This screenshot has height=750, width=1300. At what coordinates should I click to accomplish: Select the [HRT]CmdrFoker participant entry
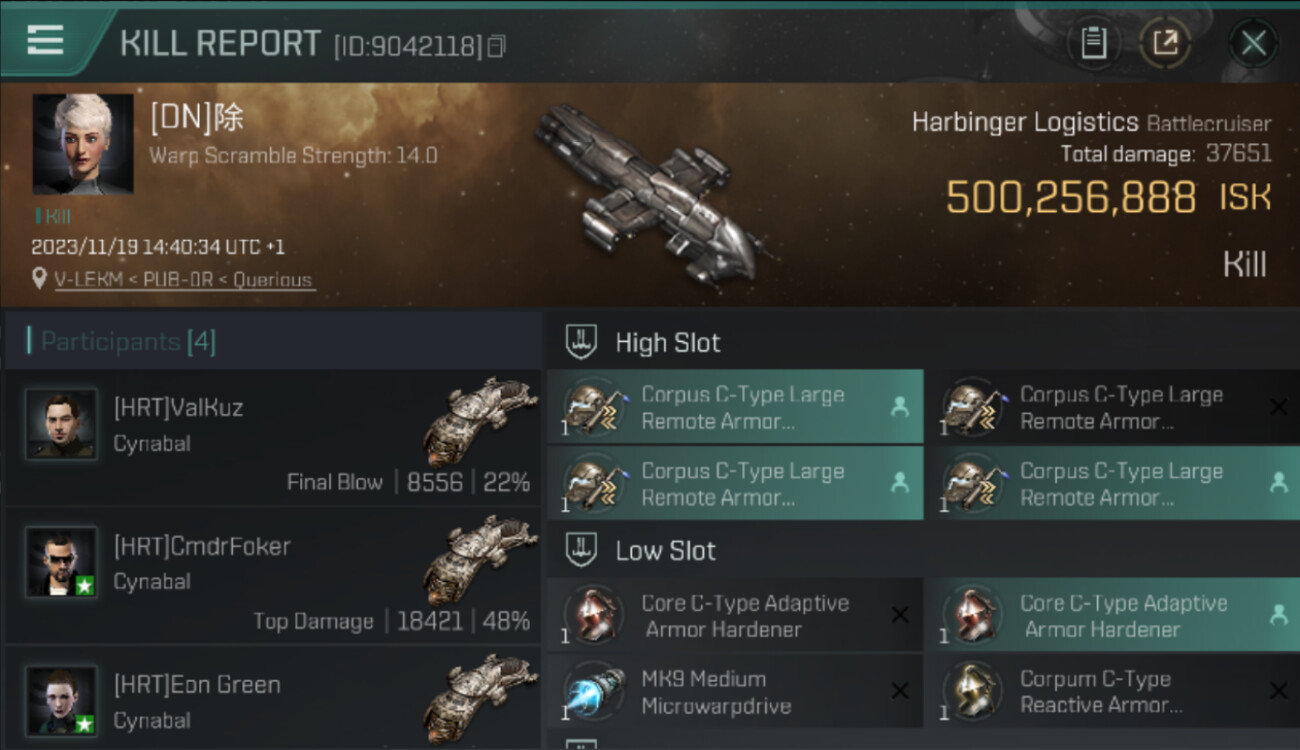(272, 576)
